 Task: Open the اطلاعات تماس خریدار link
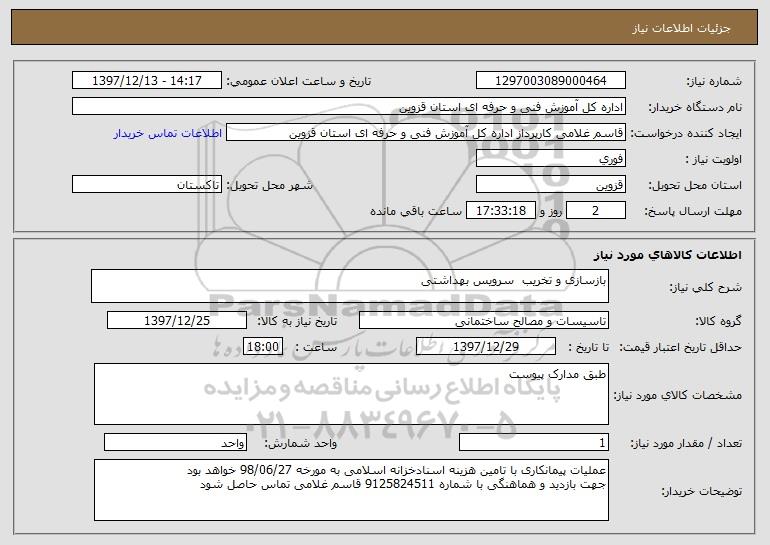coord(168,133)
